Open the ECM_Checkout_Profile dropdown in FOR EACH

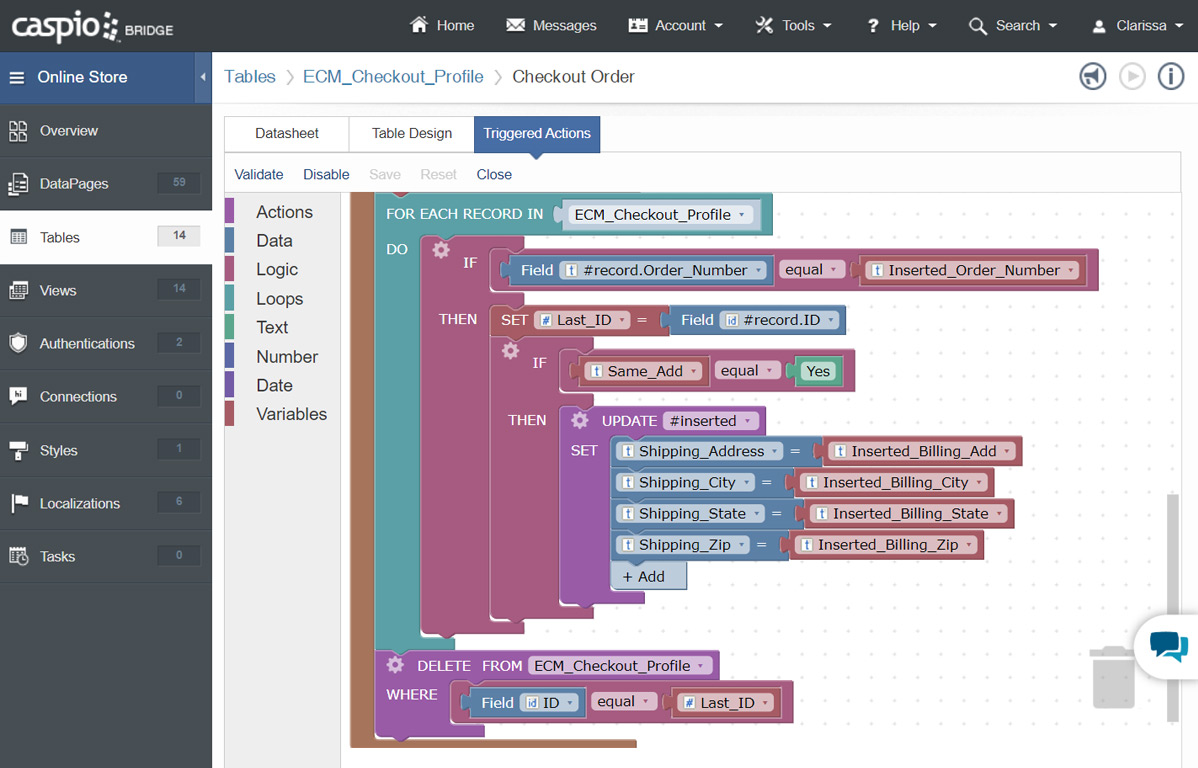coord(660,215)
